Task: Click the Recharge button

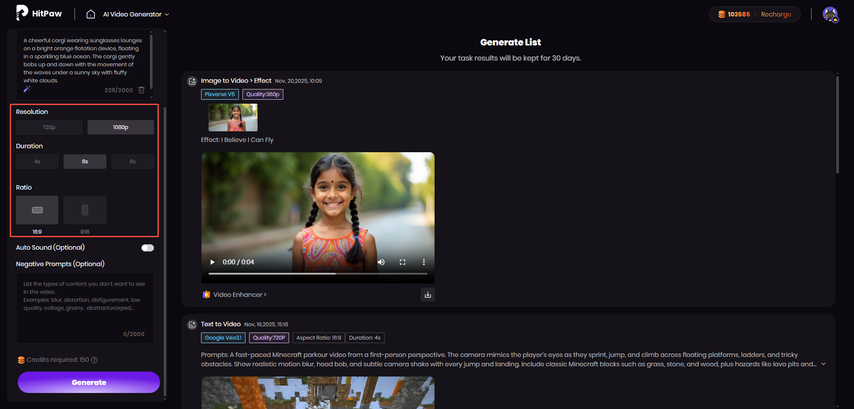Action: 775,14
